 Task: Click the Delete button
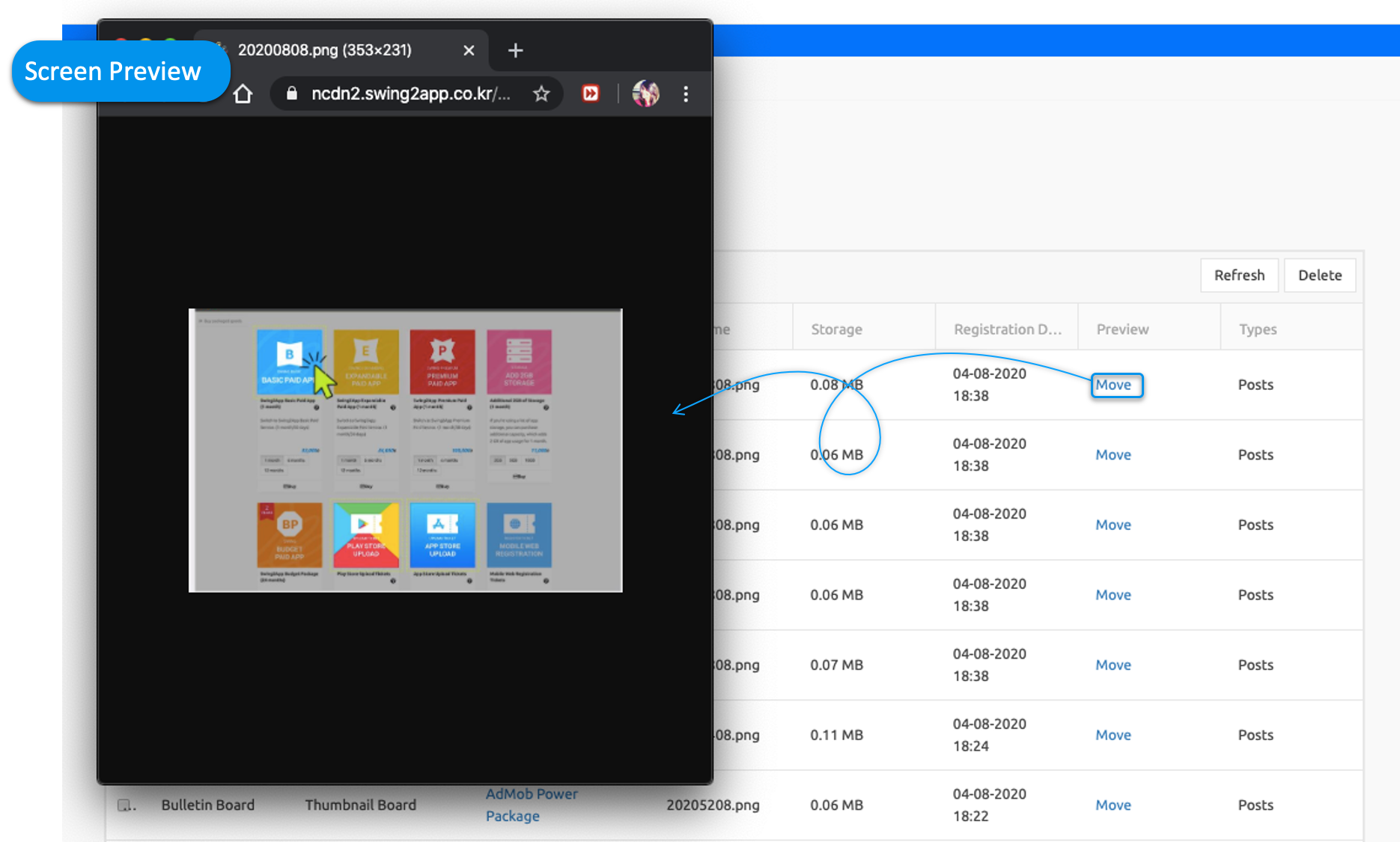(x=1319, y=275)
